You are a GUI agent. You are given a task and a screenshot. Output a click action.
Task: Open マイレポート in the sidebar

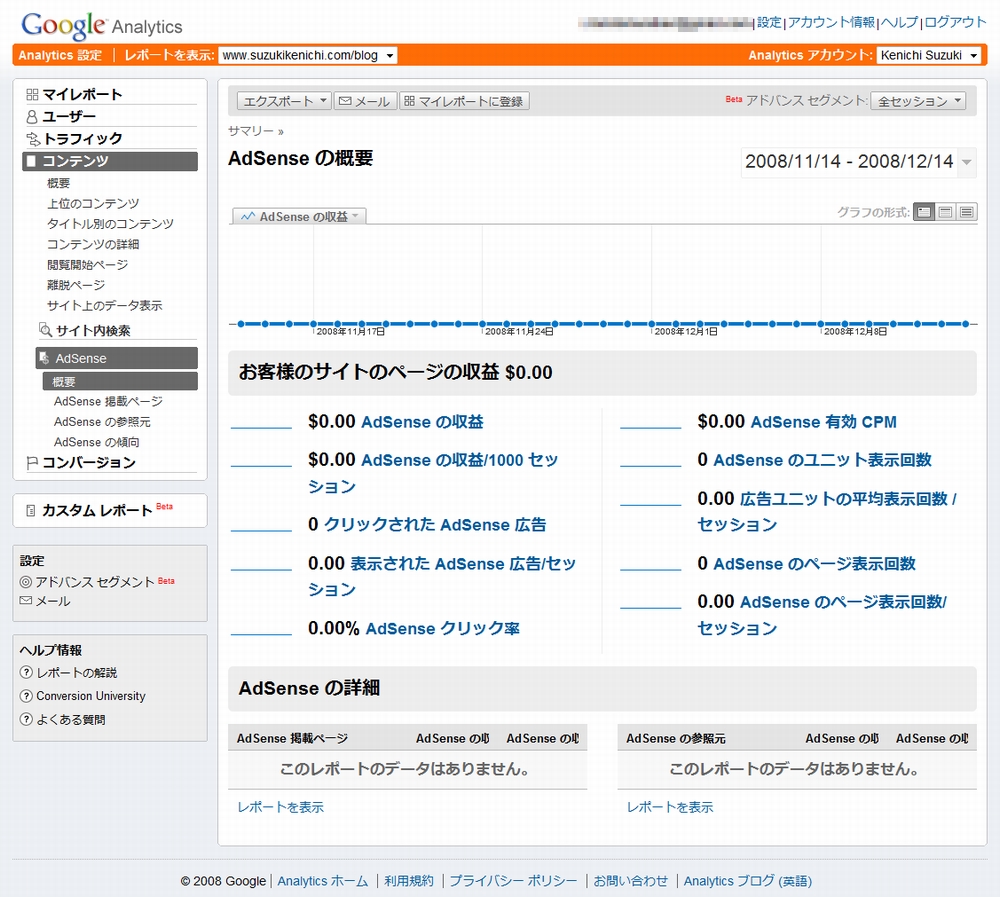82,94
